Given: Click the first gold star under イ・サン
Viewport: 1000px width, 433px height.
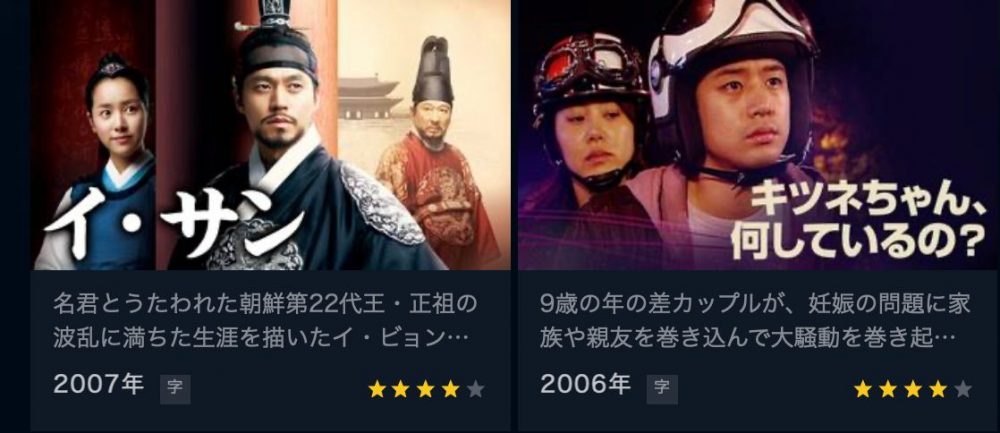Looking at the screenshot, I should [378, 389].
